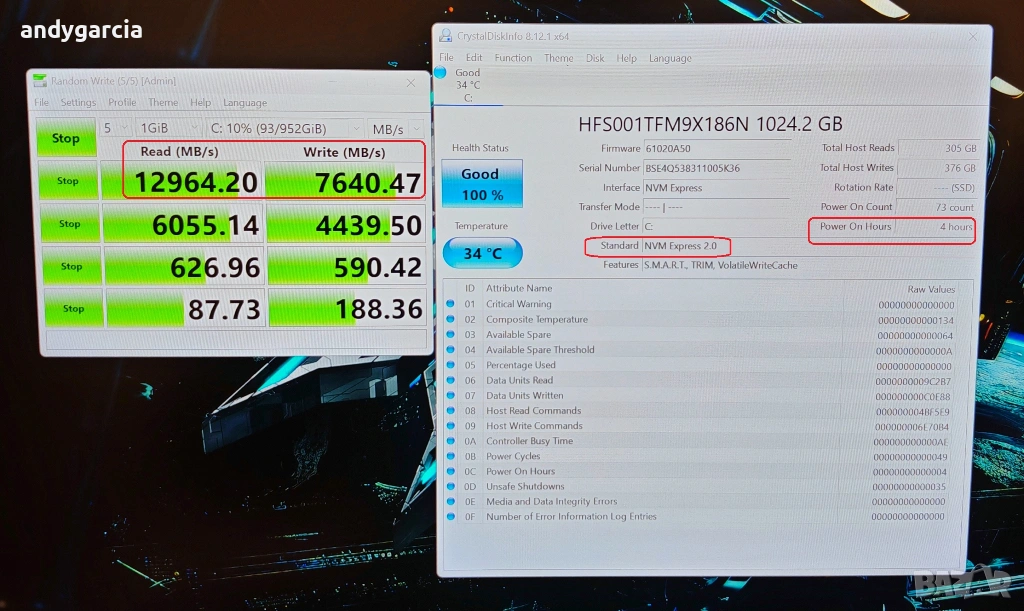
Task: Open the test size dropdown showing 1GiB
Action: pyautogui.click(x=168, y=128)
